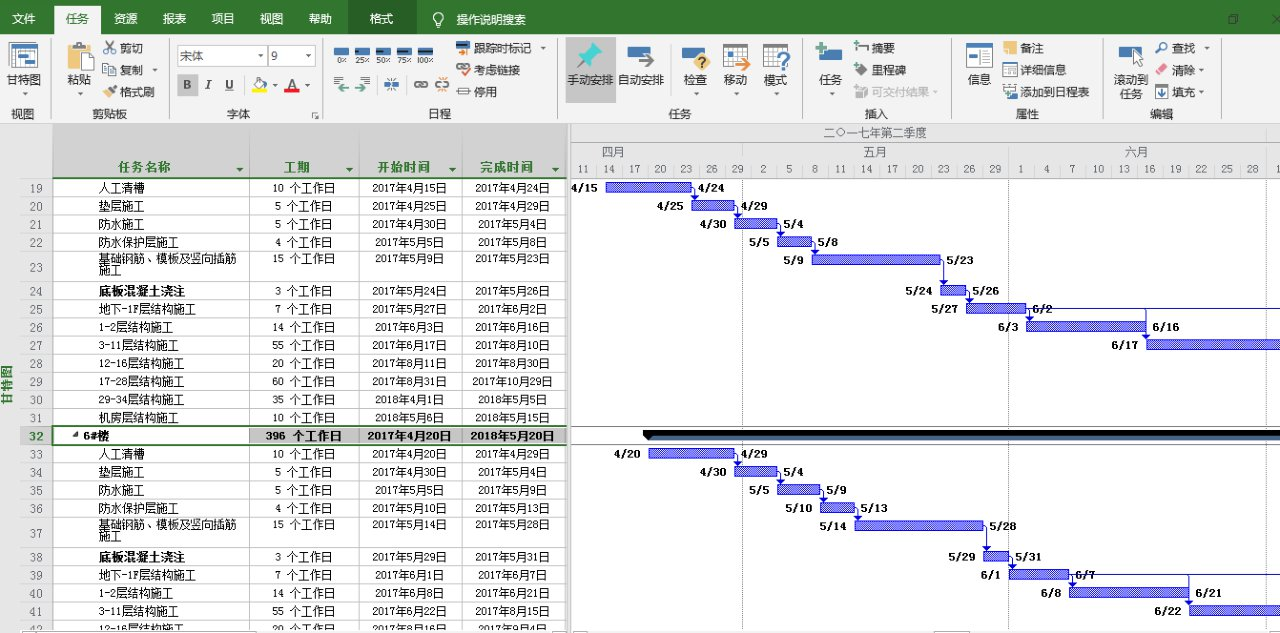Insert a 里程碑 milestone
Viewport: 1280px width, 633px height.
pos(880,70)
